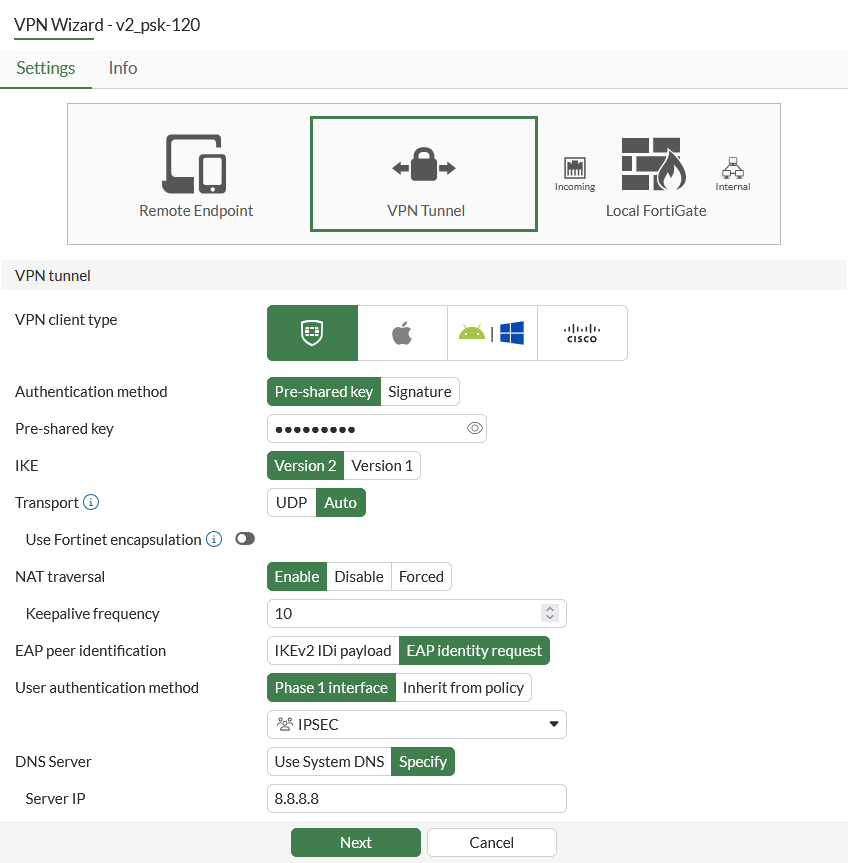848x863 pixels.
Task: Select IKE Version 2
Action: (305, 466)
